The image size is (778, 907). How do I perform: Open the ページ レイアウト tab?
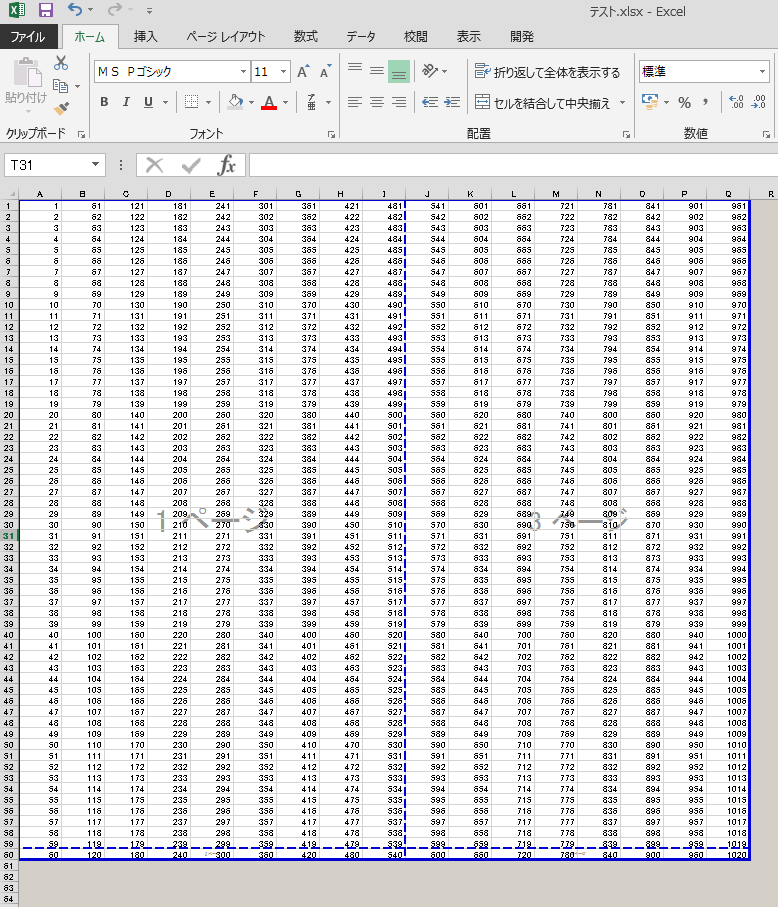226,37
